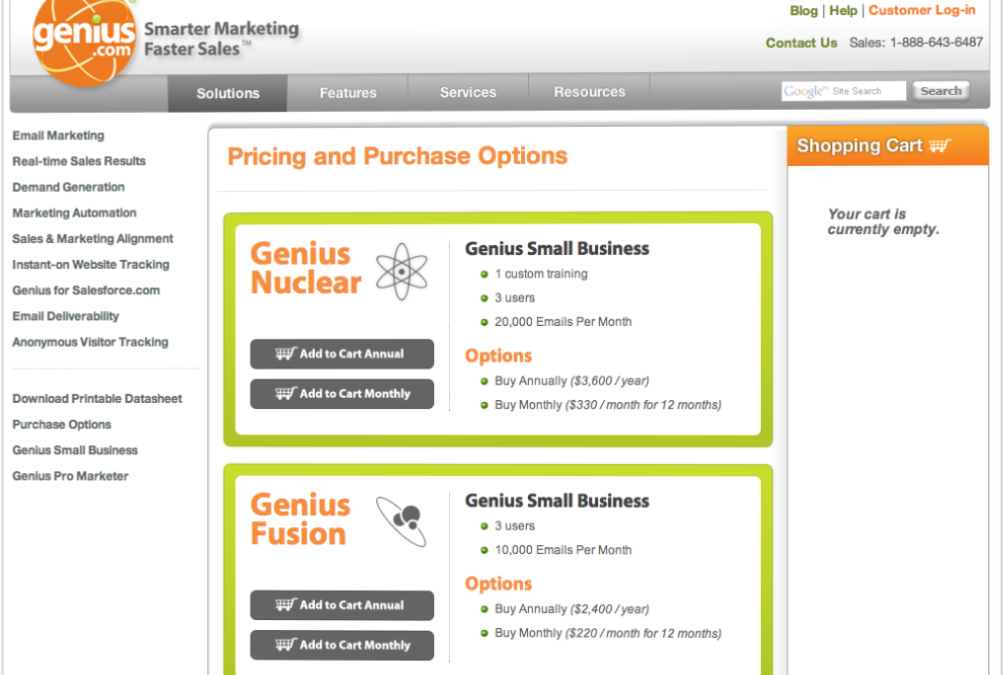Click the Pricing and Purchase Options heading
The image size is (1004, 675).
(397, 156)
